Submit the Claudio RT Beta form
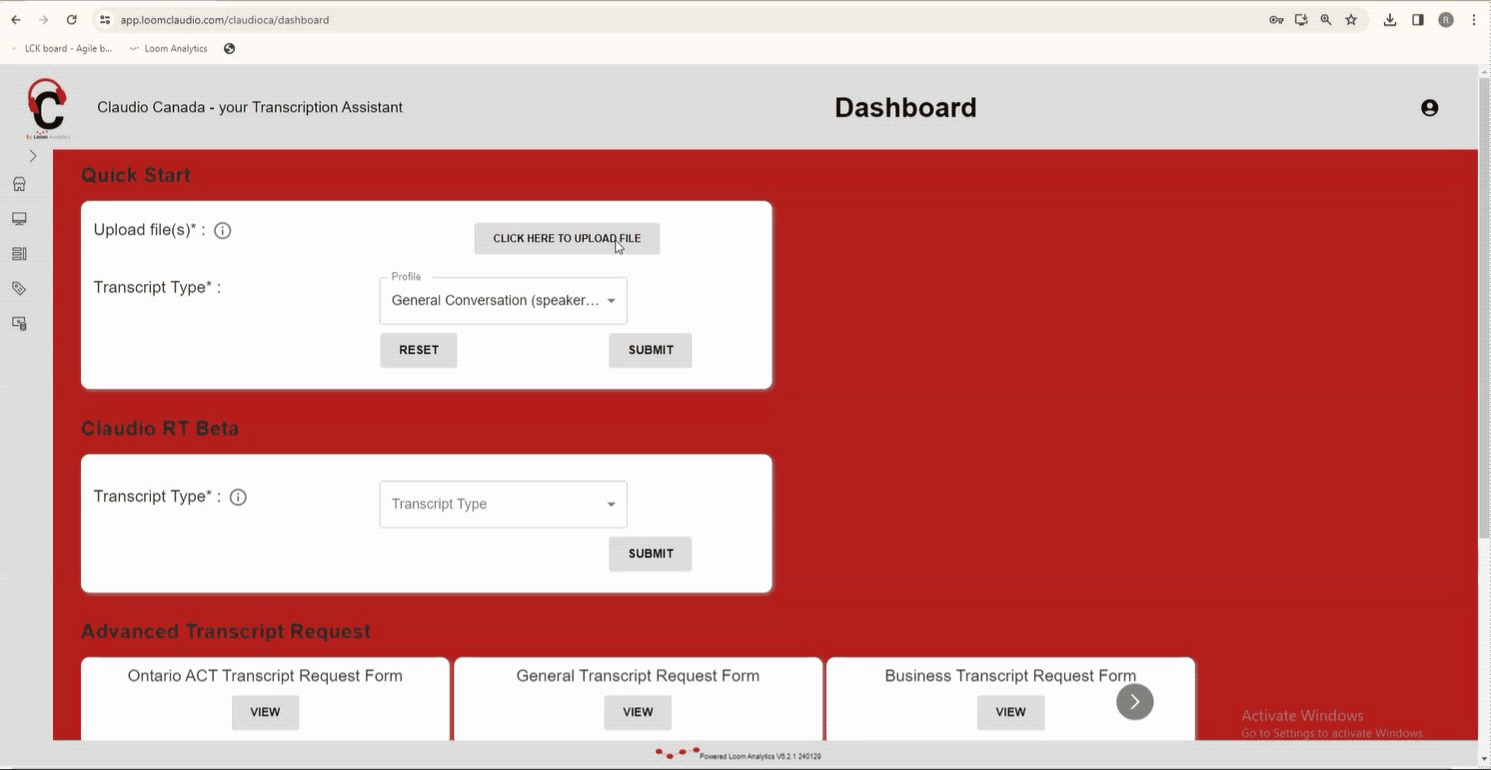Viewport: 1491px width, 770px height. [x=650, y=554]
